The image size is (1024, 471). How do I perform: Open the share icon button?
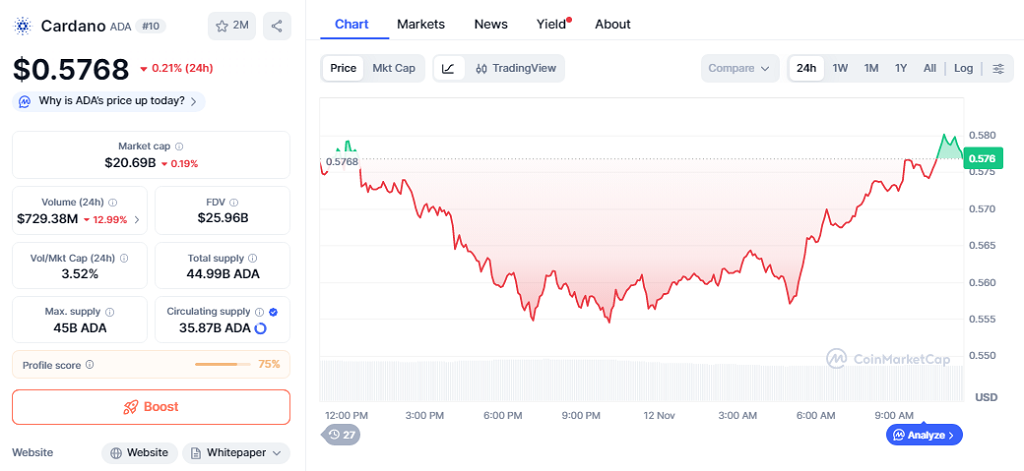277,26
